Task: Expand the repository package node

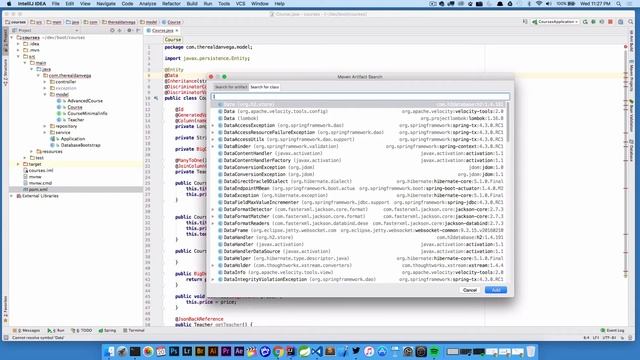Action: (x=45, y=126)
